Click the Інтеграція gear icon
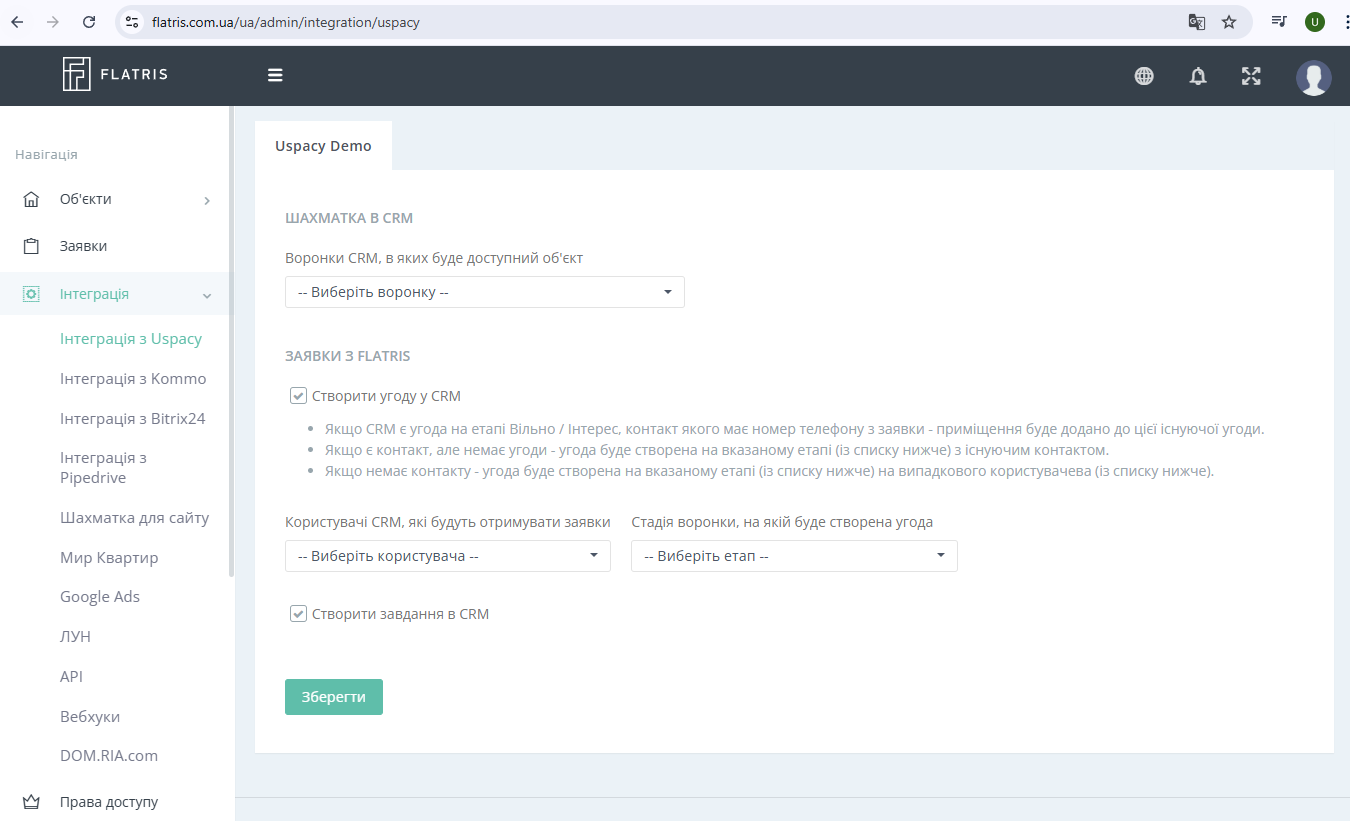Image resolution: width=1350 pixels, height=821 pixels. 31,294
